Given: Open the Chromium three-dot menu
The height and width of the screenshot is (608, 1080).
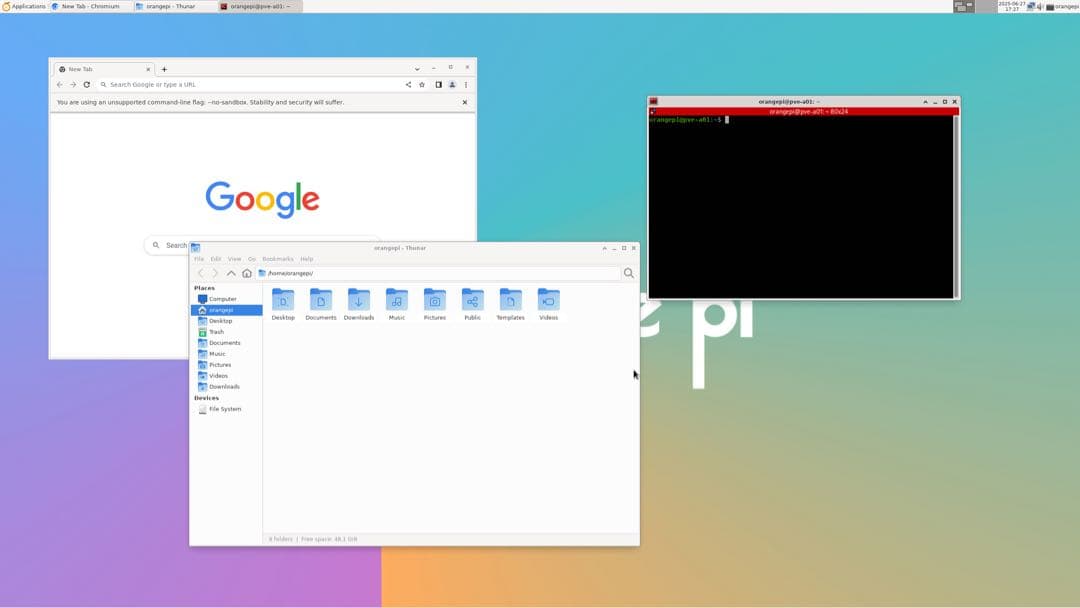Looking at the screenshot, I should (465, 85).
